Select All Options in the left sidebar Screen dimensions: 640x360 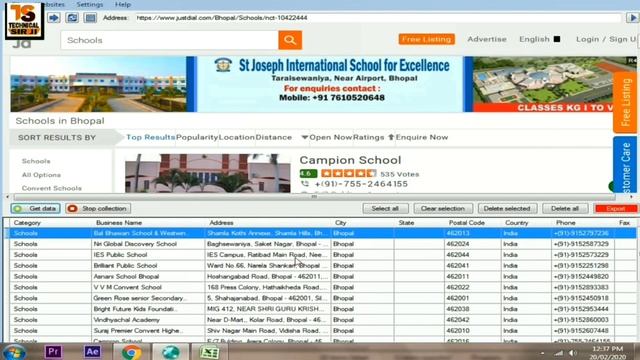coord(41,175)
